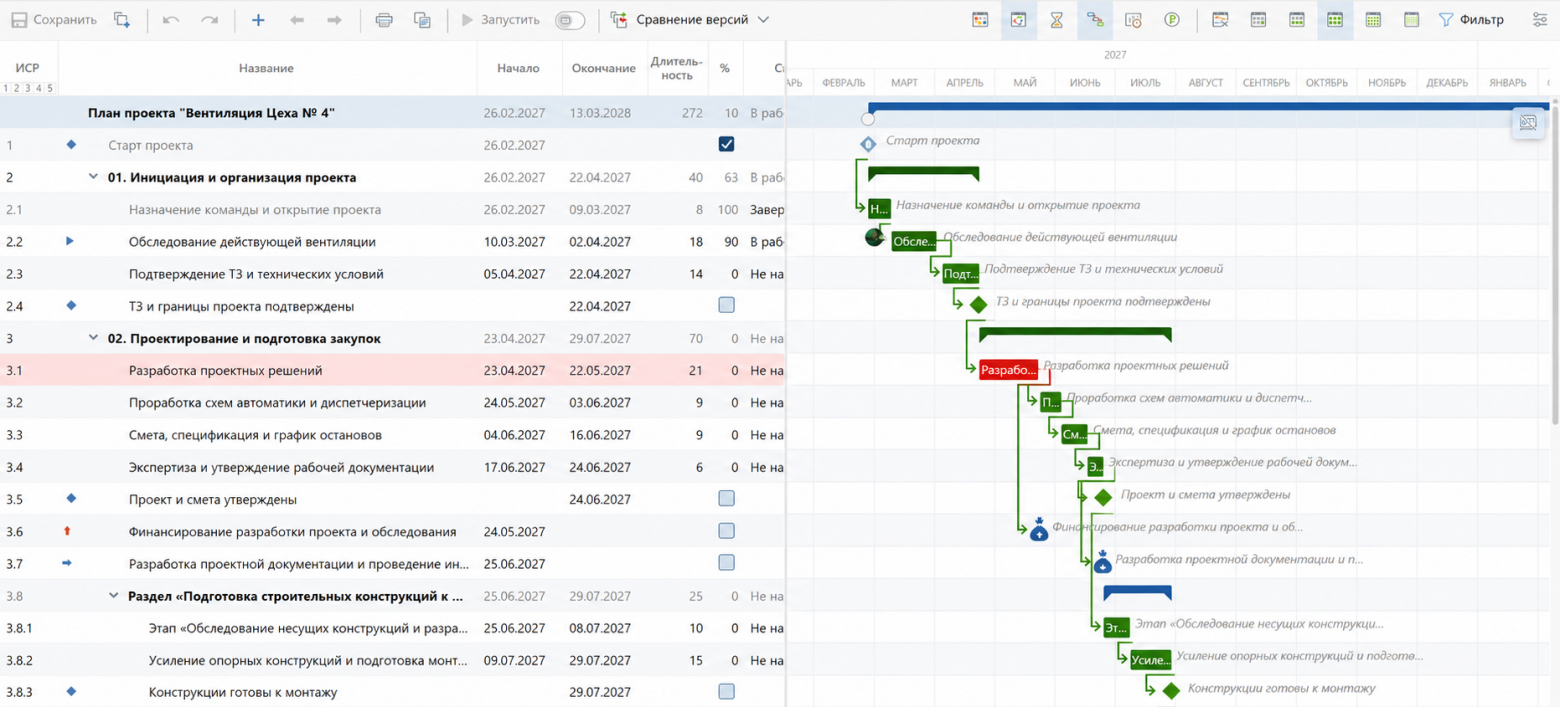Click the calendar with colored dots icon
The width and height of the screenshot is (1560, 707).
tap(980, 20)
